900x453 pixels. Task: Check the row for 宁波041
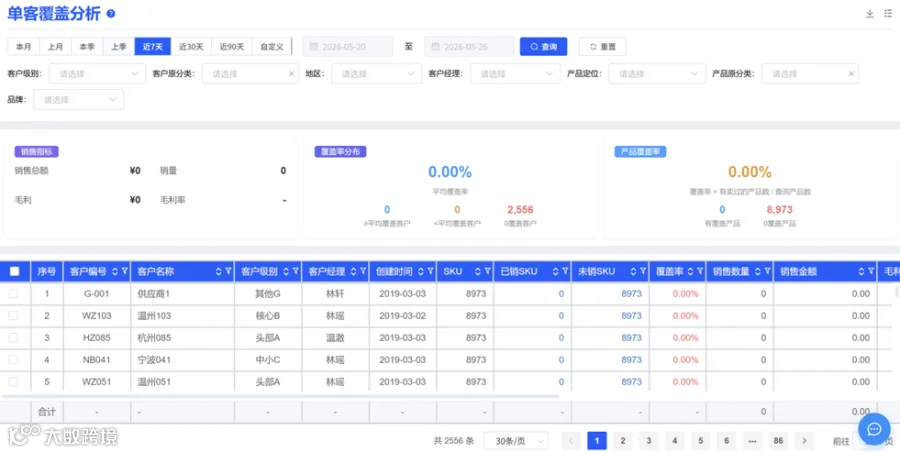[x=13, y=359]
